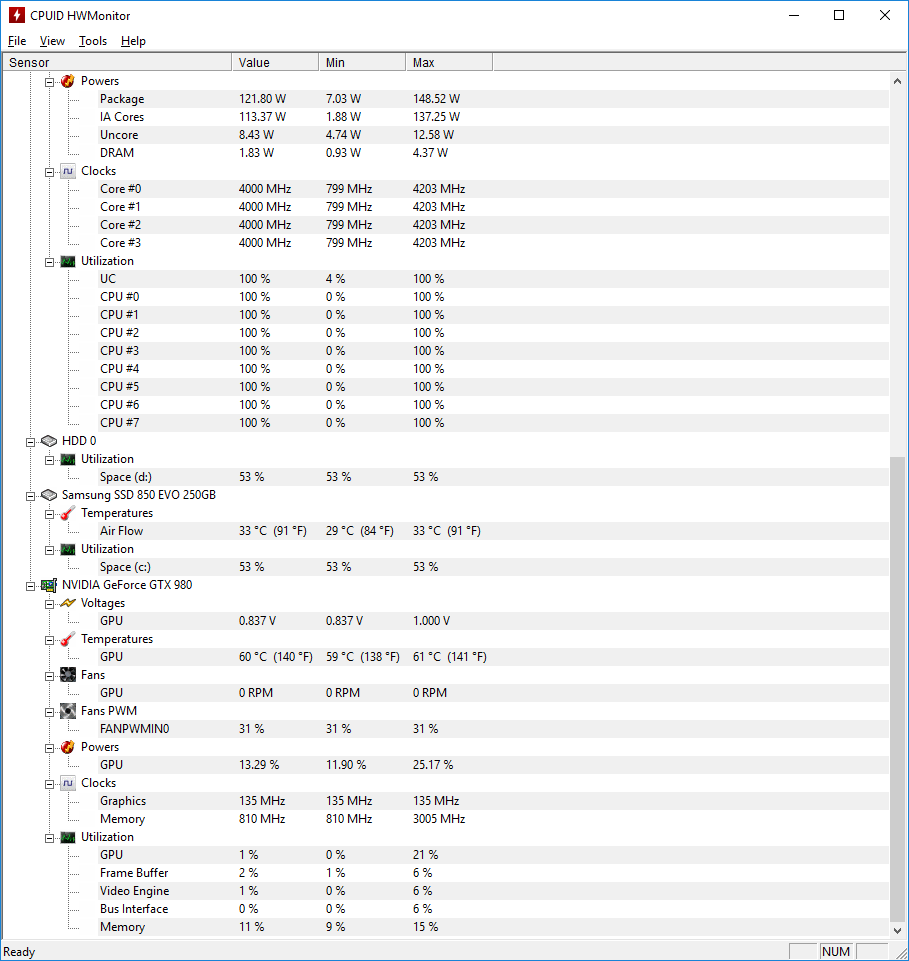Screen dimensions: 909x961
Task: Select the Frame Buffer row
Action: coord(493,873)
